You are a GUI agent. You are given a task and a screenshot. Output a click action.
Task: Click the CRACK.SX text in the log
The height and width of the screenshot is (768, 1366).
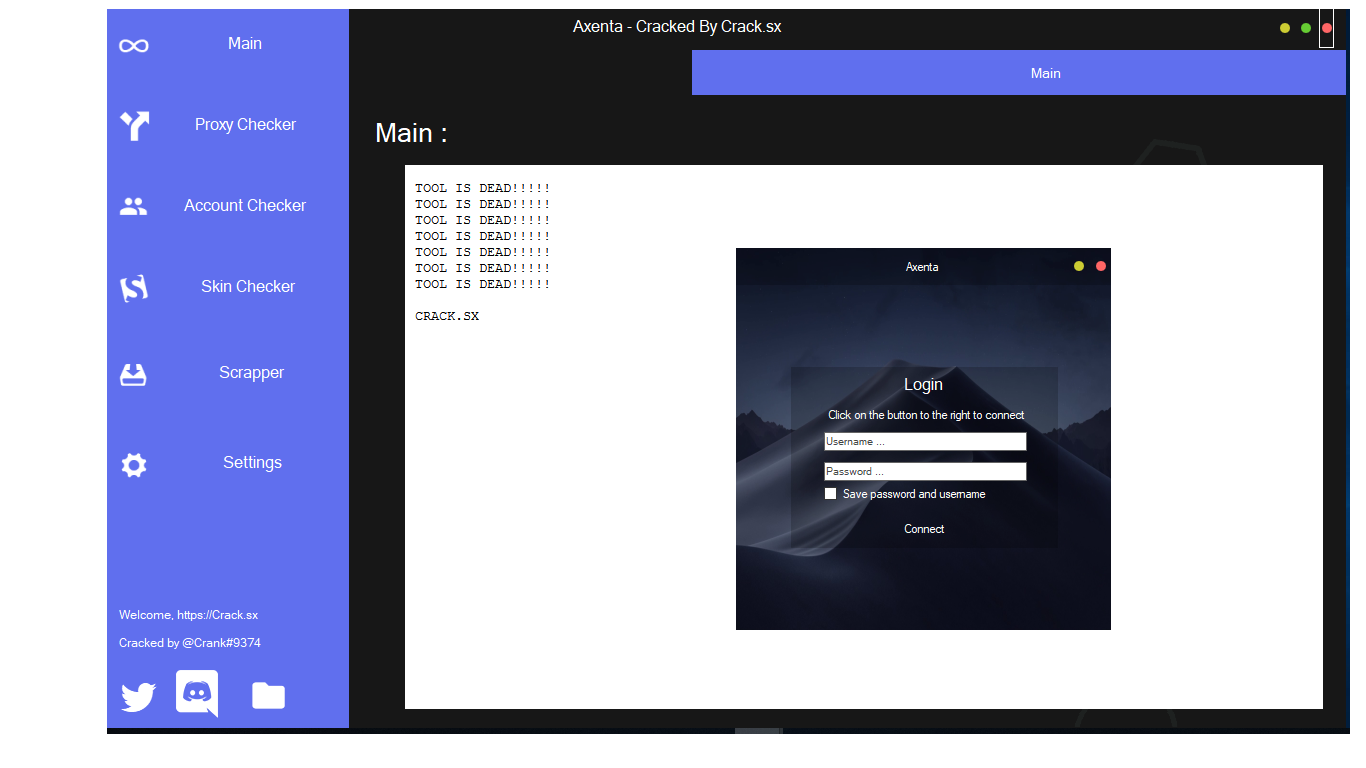[x=447, y=316]
